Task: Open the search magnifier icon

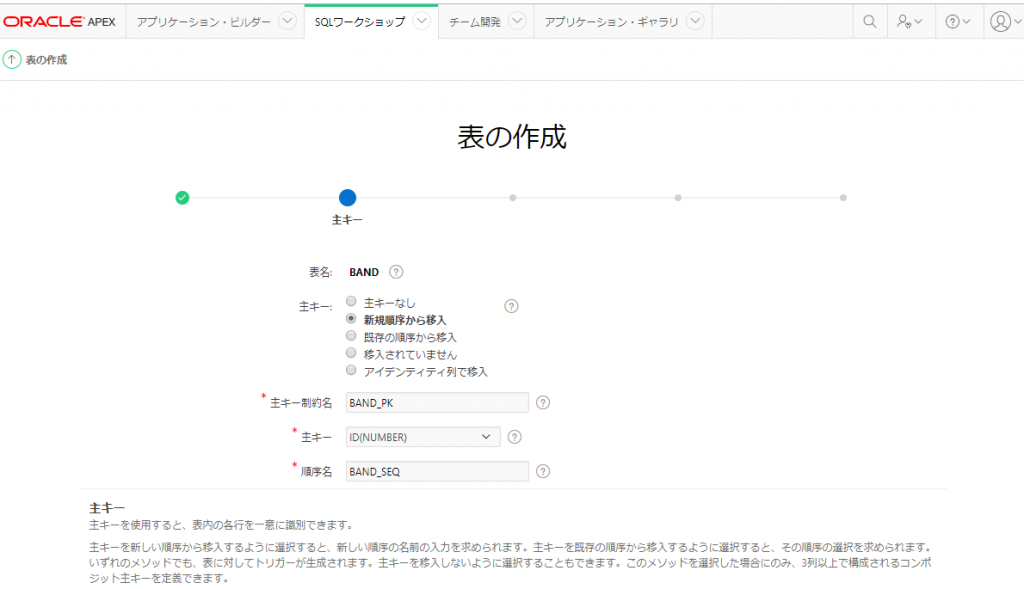Action: coord(869,22)
